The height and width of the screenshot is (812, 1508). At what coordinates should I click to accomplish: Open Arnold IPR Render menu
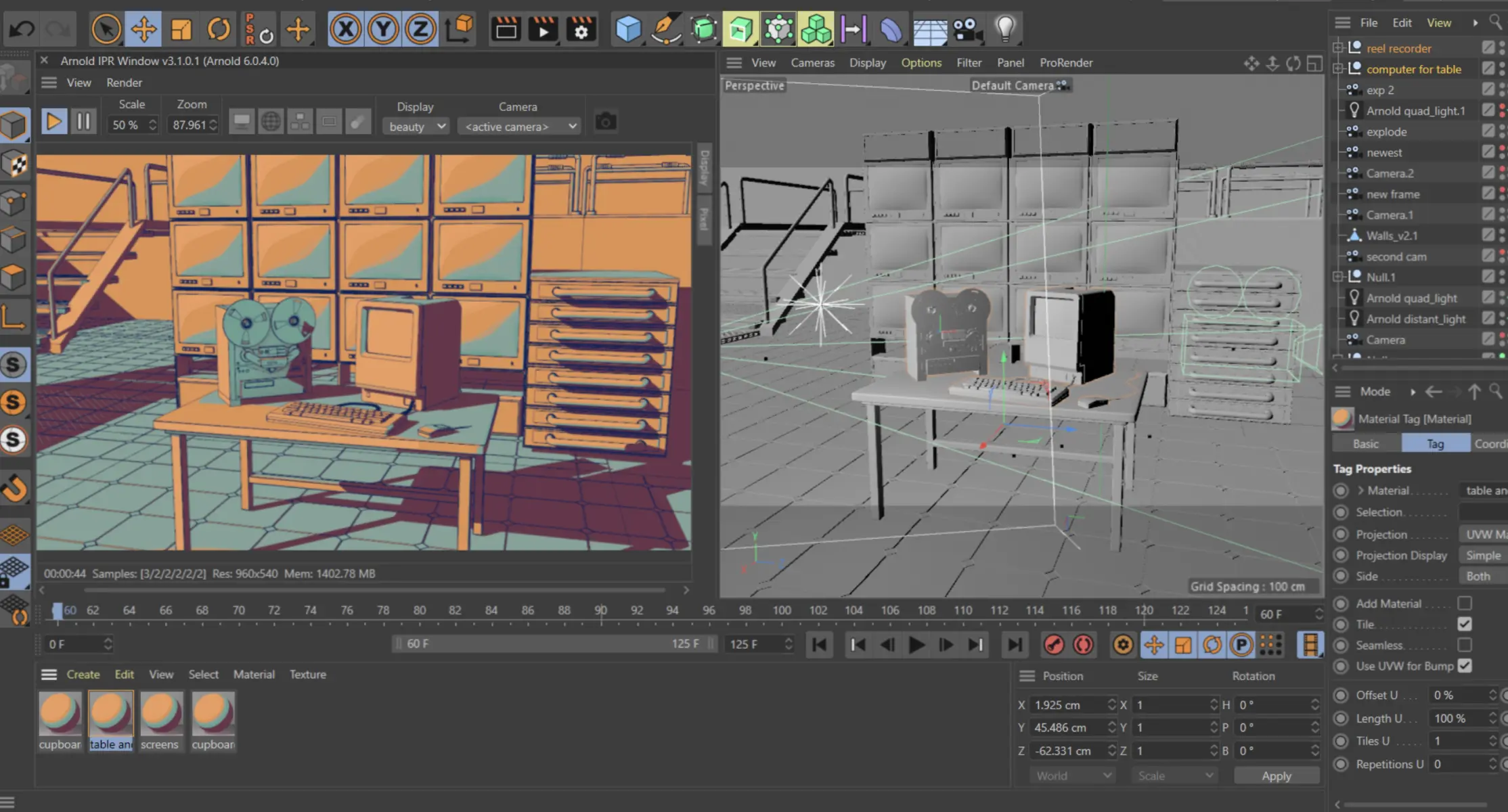[124, 83]
